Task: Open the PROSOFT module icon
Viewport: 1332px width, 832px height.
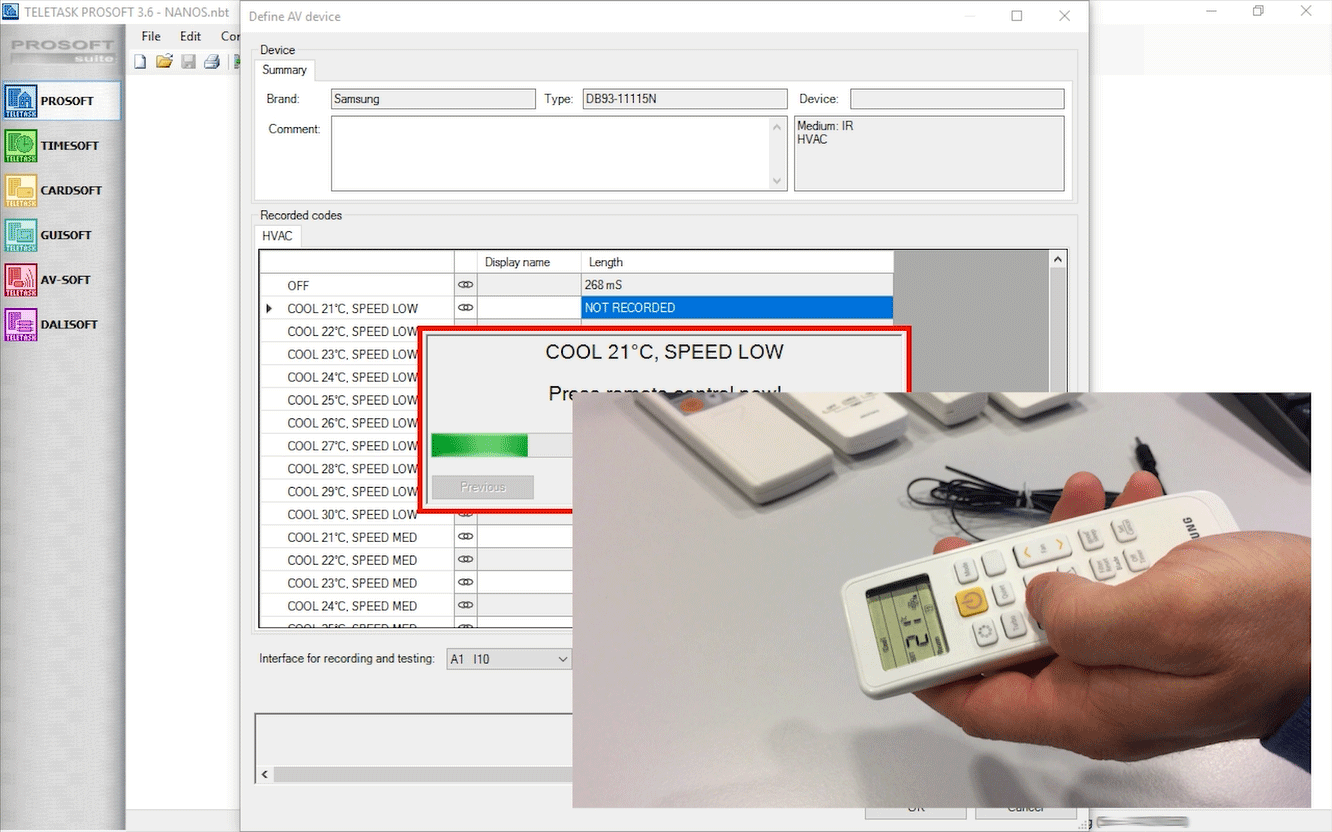Action: click(x=21, y=101)
